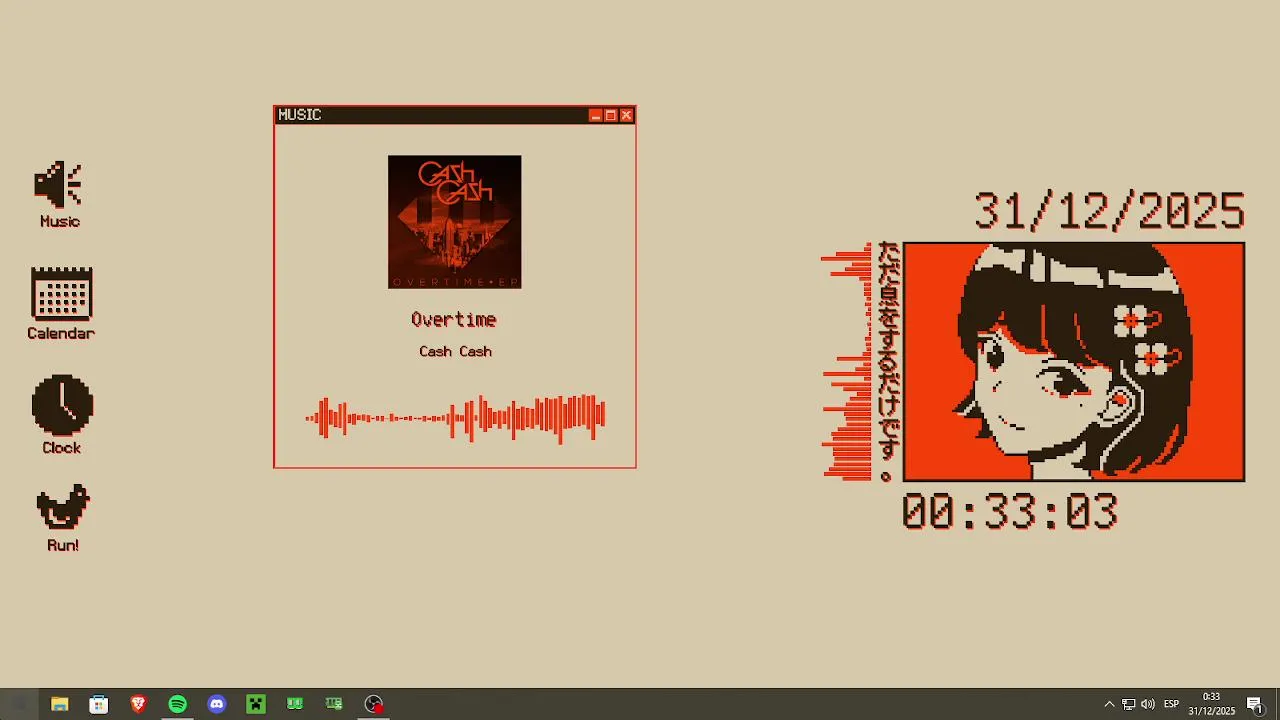Launch the Run! bird icon
Screen dimensions: 1280x720
click(x=63, y=508)
